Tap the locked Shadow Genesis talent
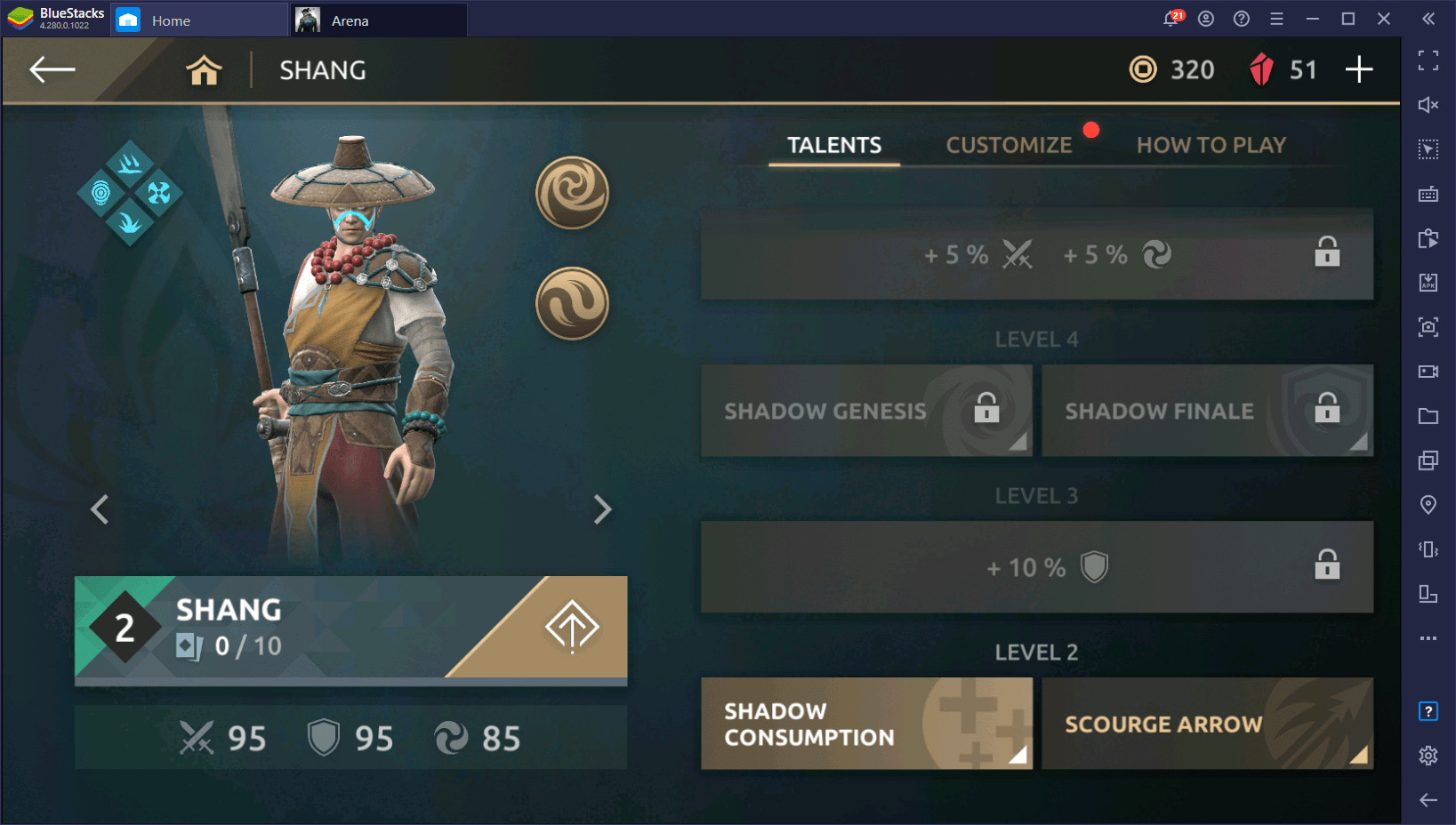 click(x=866, y=411)
